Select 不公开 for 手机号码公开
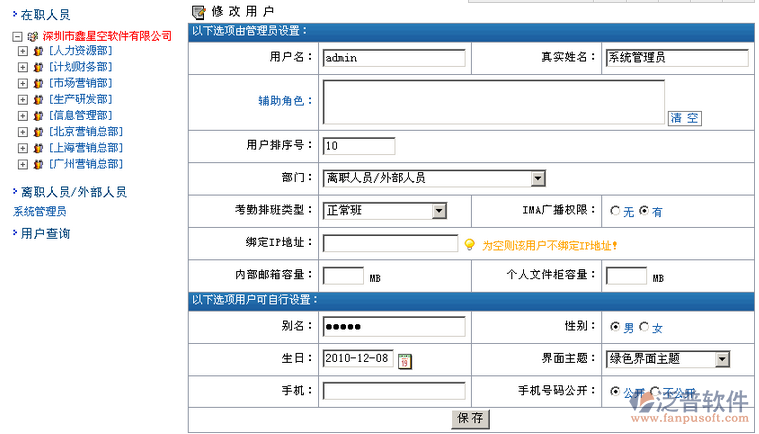 [655, 391]
